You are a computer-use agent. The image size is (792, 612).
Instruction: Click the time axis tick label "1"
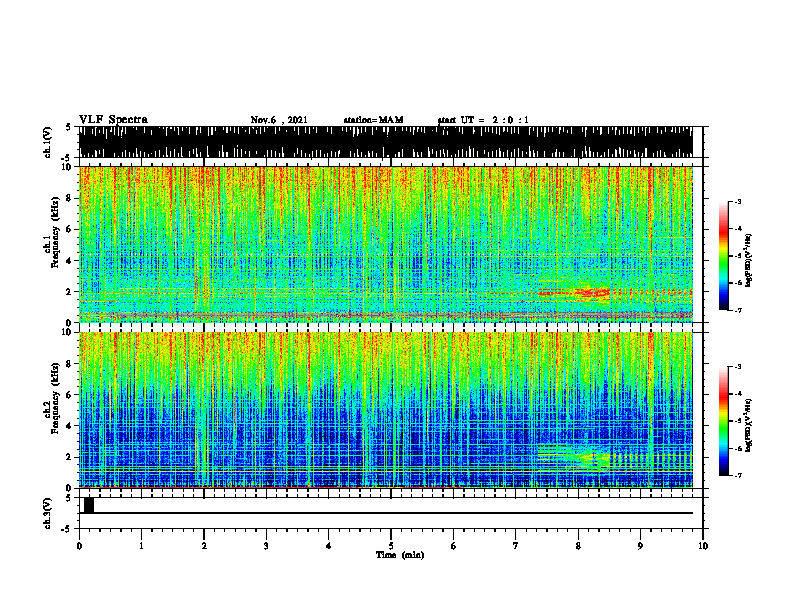point(141,546)
